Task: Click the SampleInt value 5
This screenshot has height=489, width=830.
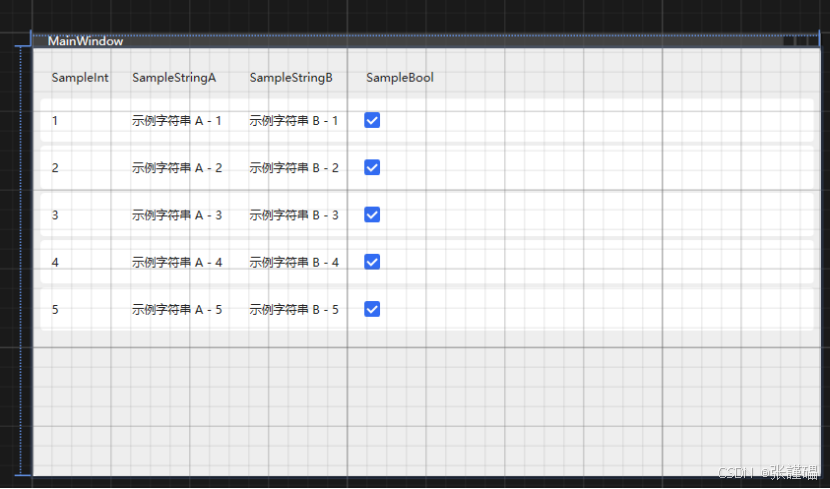Action: click(55, 310)
